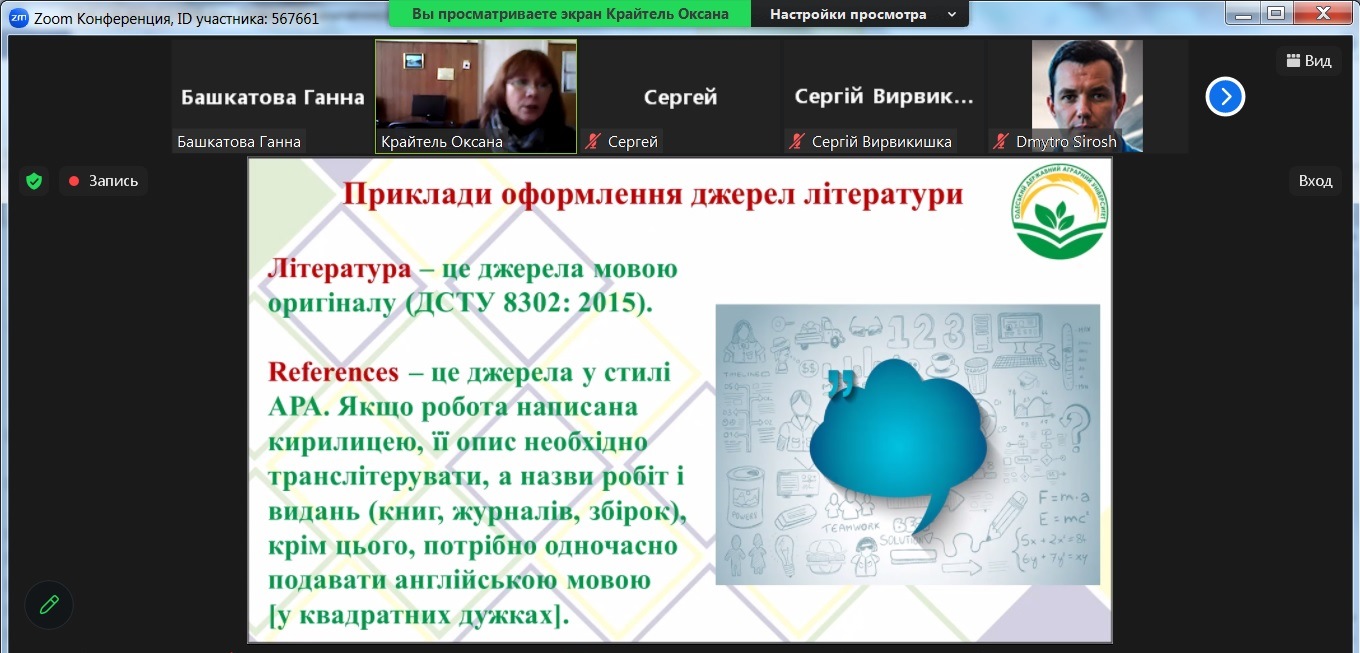Screen dimensions: 1360x653
Task: Select the Сергей participant tile
Action: click(680, 97)
